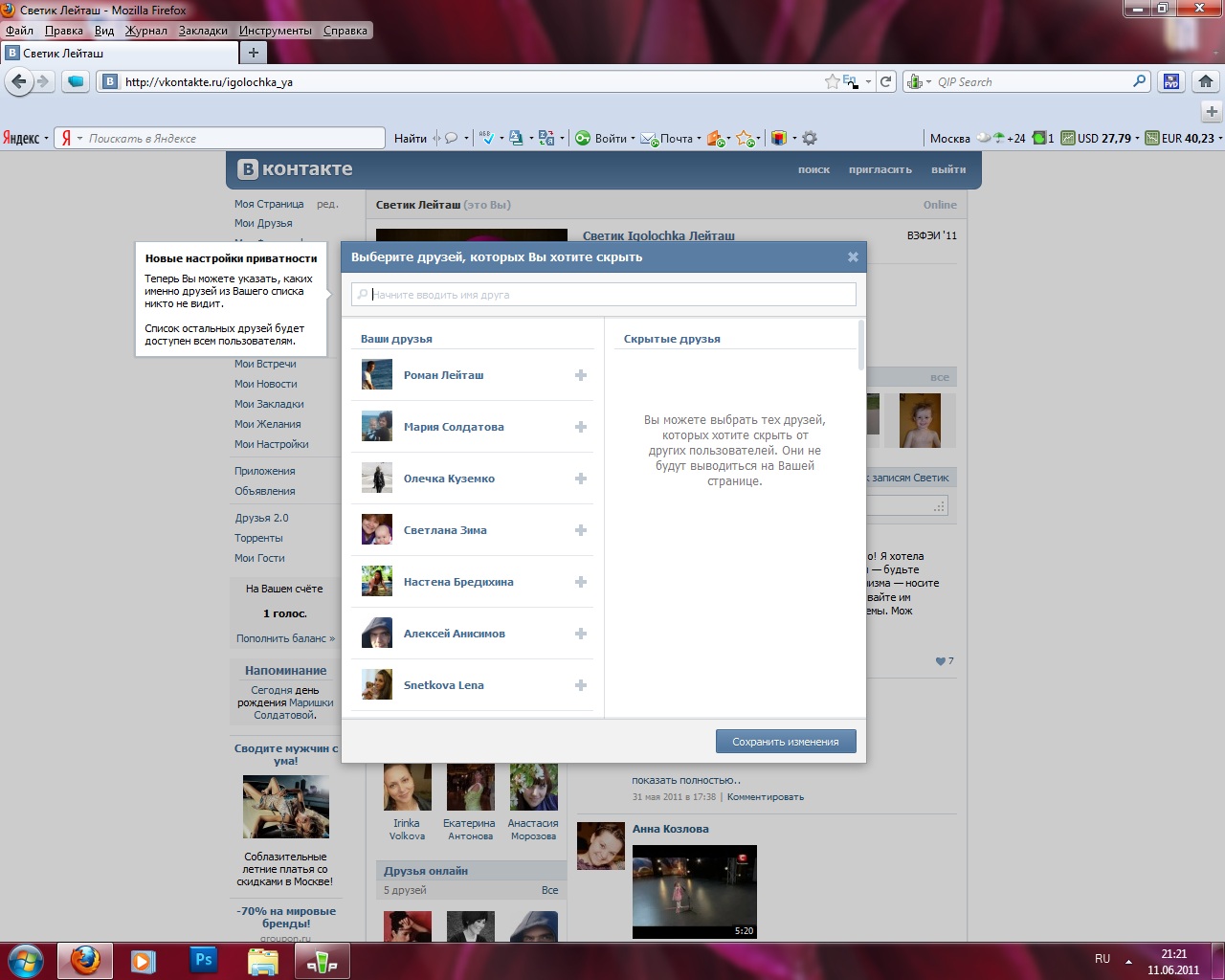
Task: Show hidden system tray icons
Action: [1128, 961]
